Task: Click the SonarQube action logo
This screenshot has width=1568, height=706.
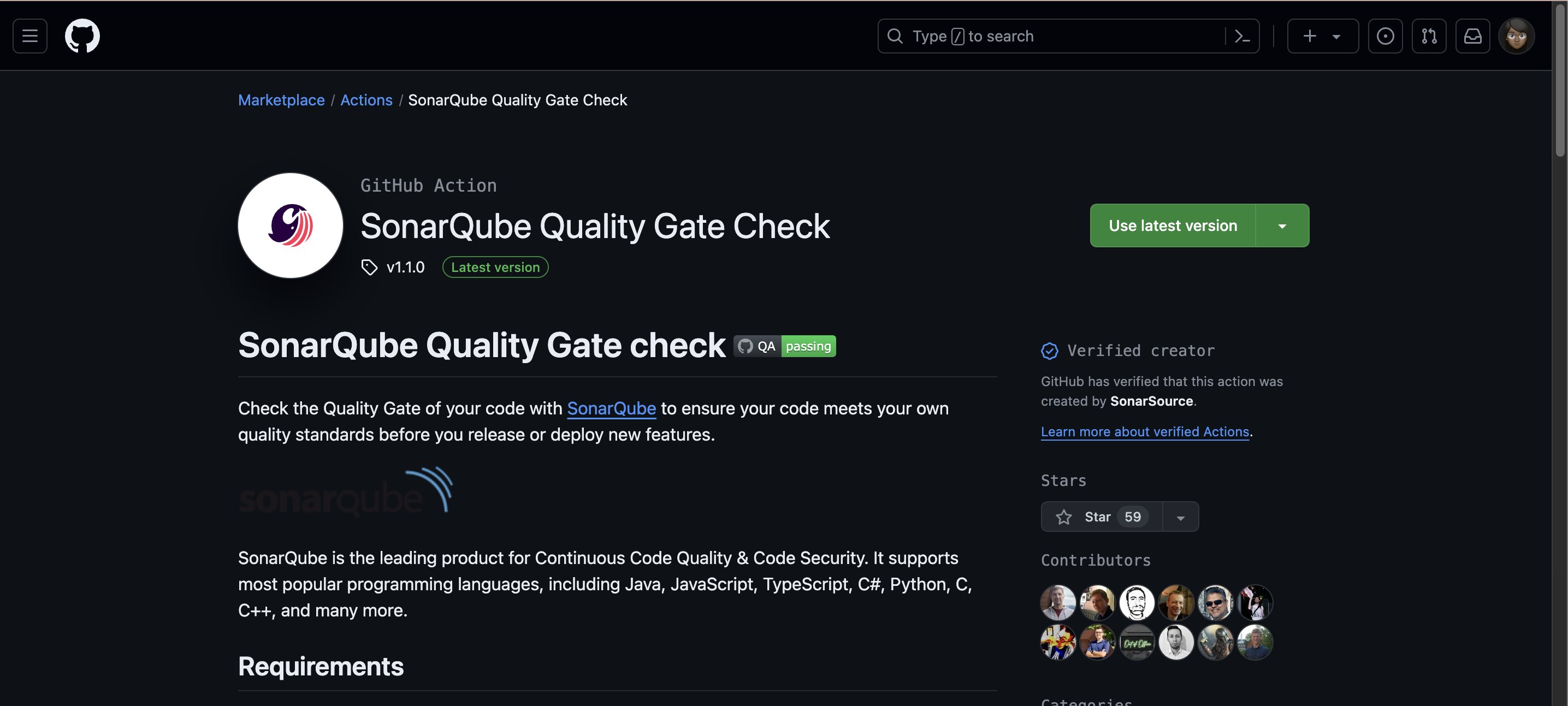Action: coord(291,225)
